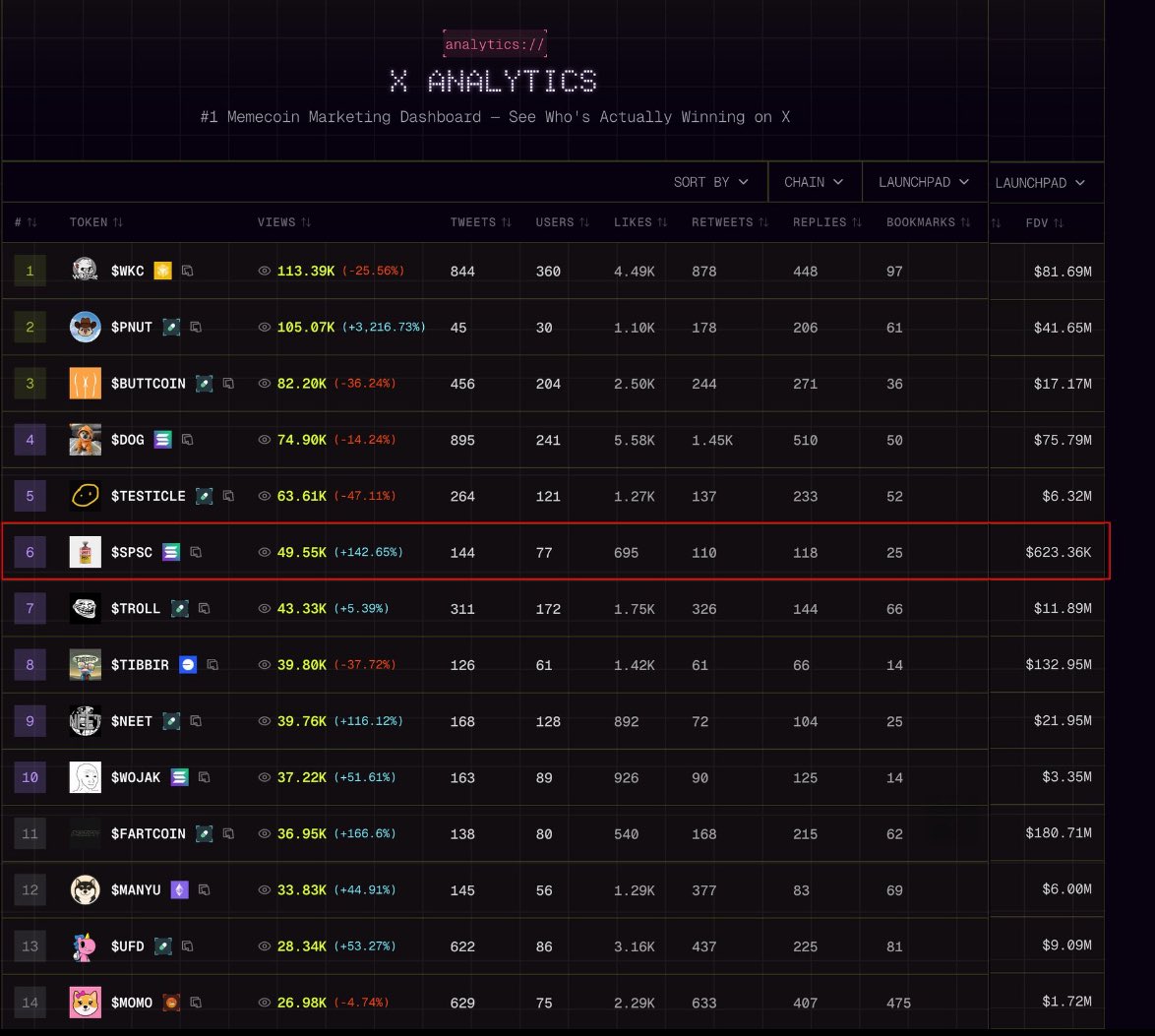This screenshot has width=1155, height=1036.
Task: Open the $NEET token name
Action: pos(131,720)
